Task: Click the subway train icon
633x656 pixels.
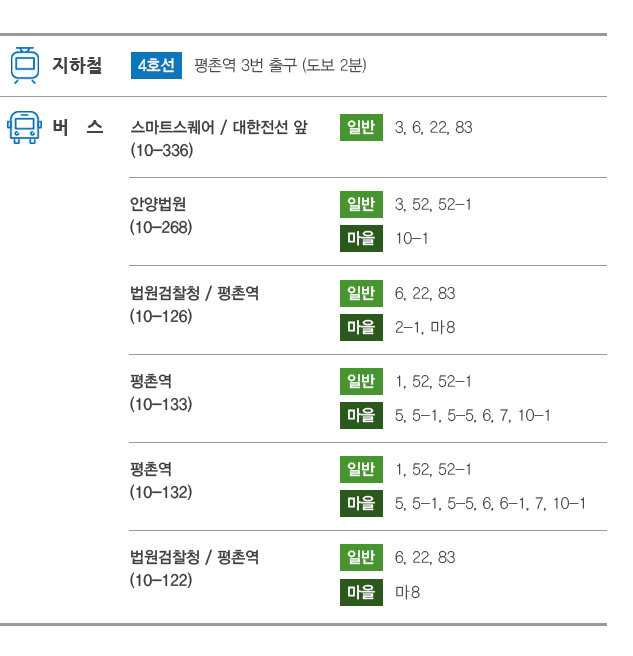Action: (25, 65)
